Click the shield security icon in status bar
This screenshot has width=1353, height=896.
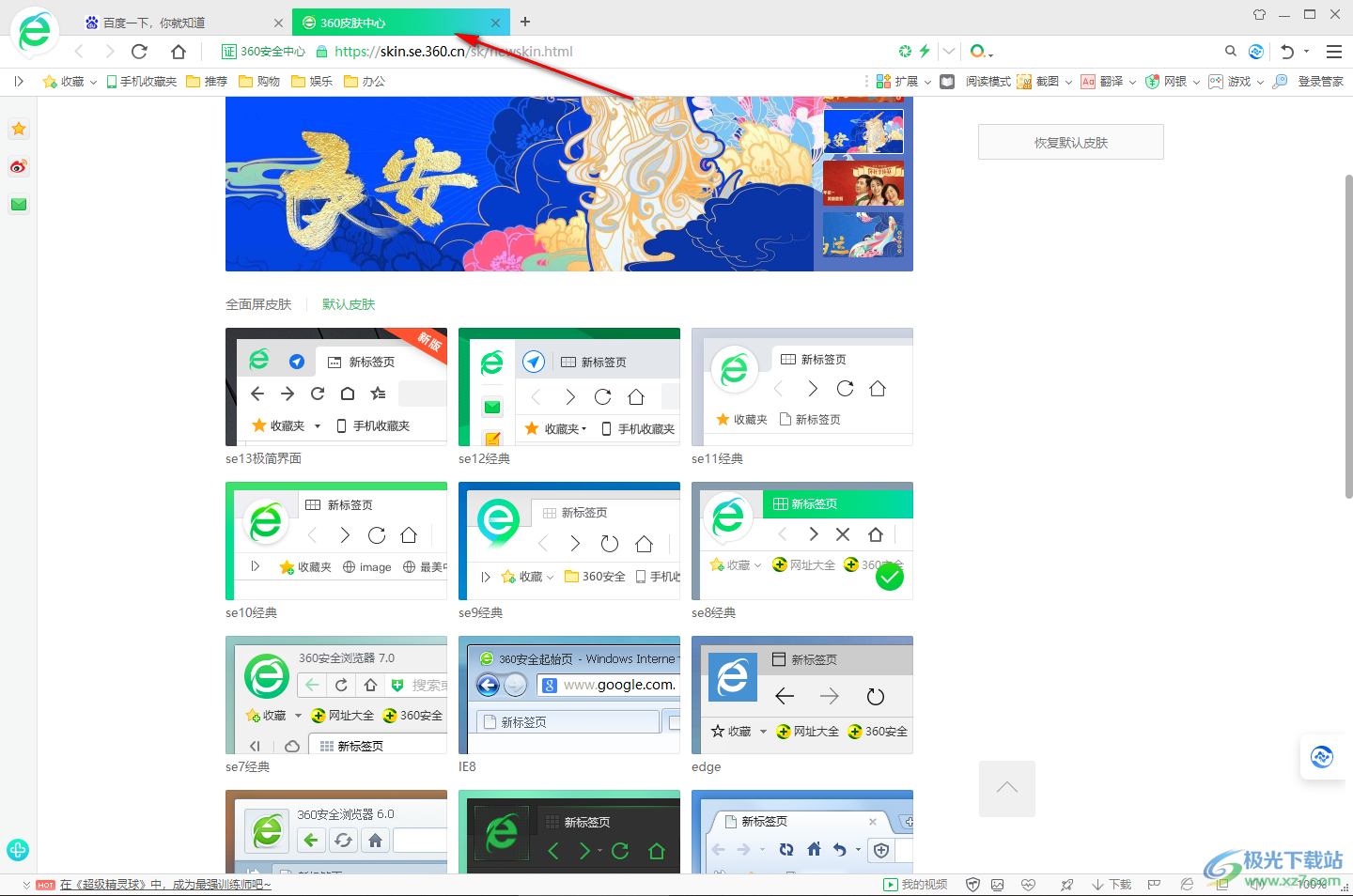point(973,885)
